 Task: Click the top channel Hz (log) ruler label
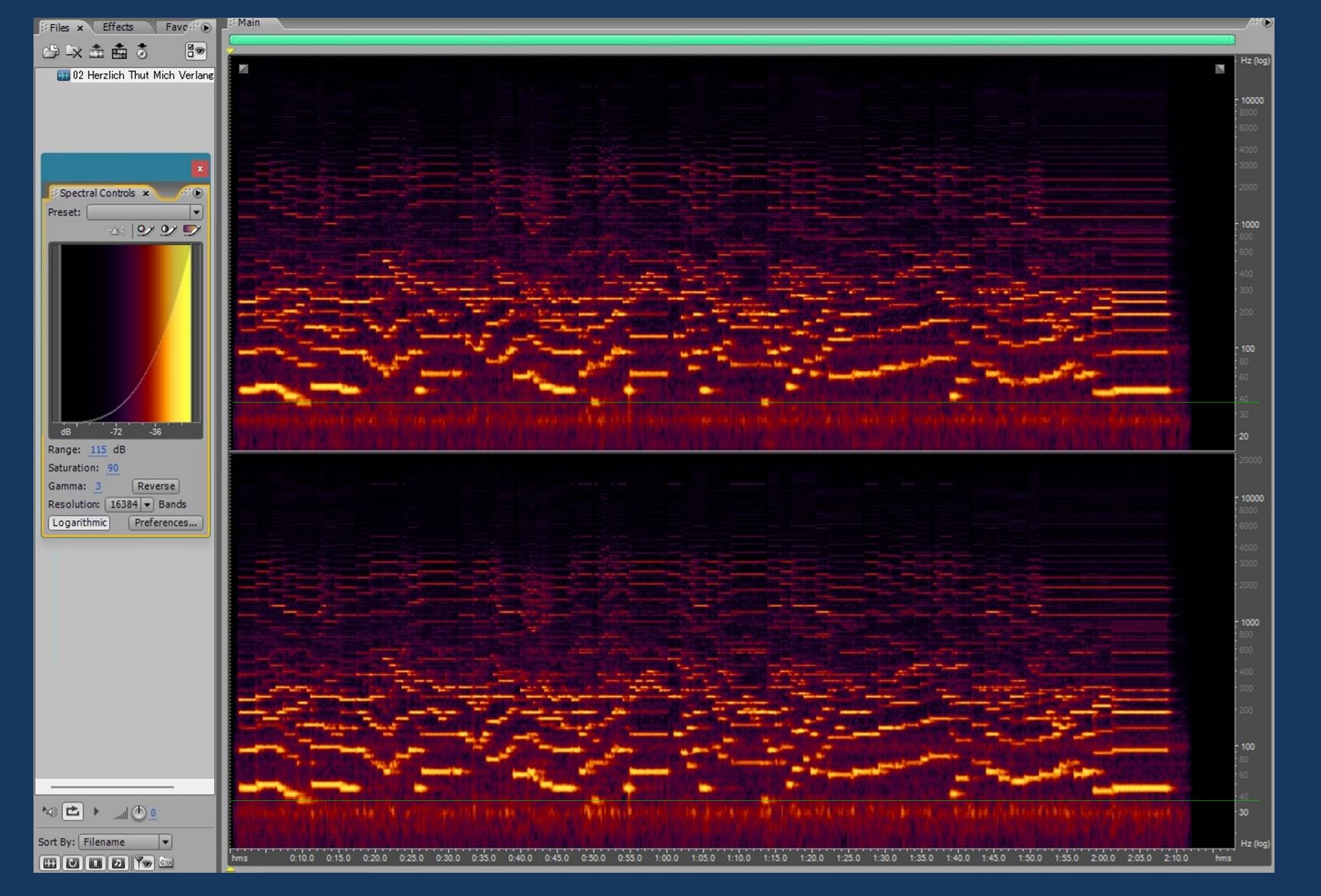click(x=1255, y=60)
